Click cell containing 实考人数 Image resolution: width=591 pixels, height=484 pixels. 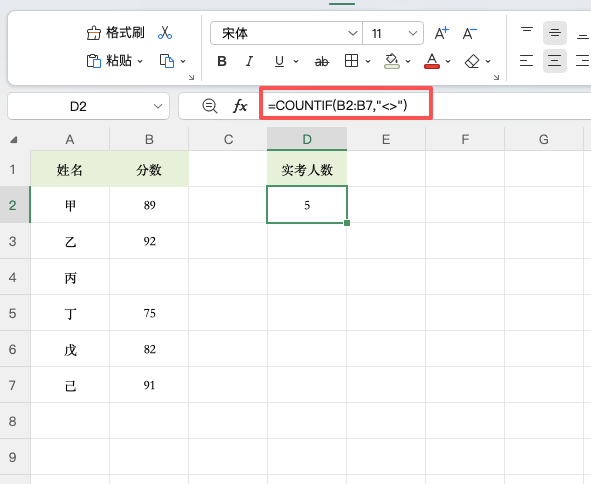(x=307, y=169)
